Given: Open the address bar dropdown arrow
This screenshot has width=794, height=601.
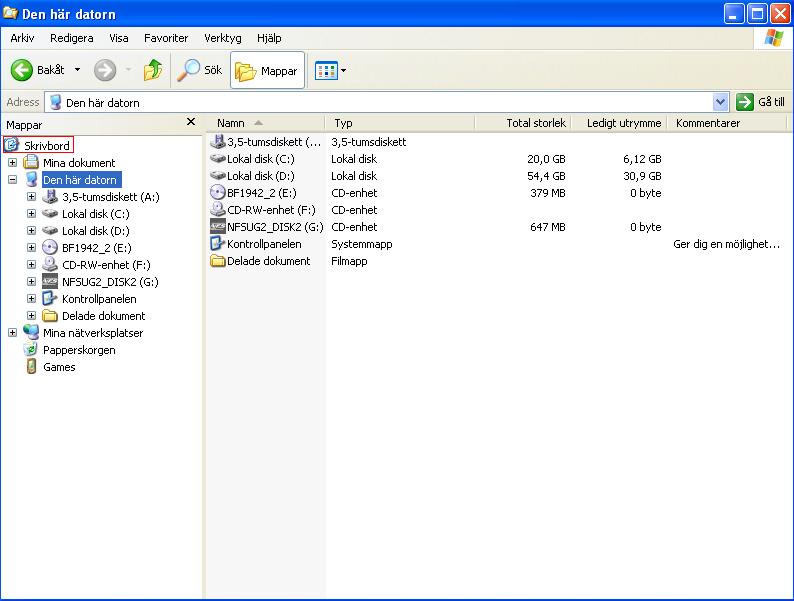Looking at the screenshot, I should [x=720, y=102].
